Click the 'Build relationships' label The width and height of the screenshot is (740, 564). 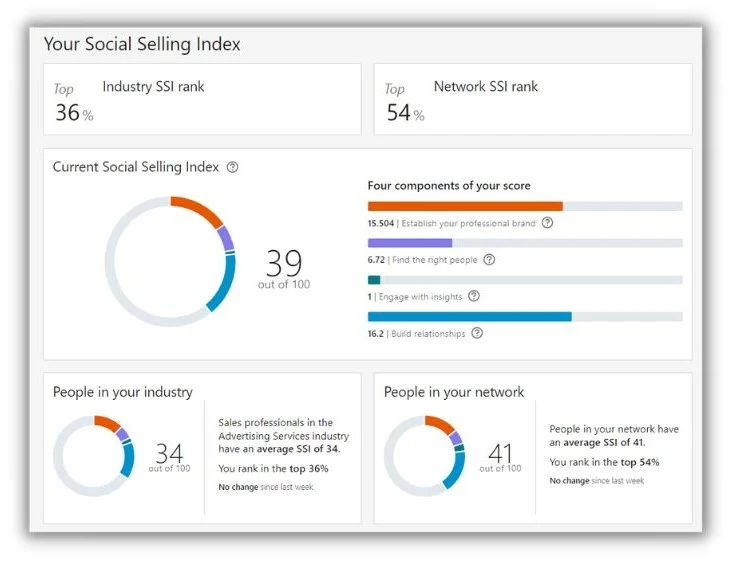[x=428, y=334]
